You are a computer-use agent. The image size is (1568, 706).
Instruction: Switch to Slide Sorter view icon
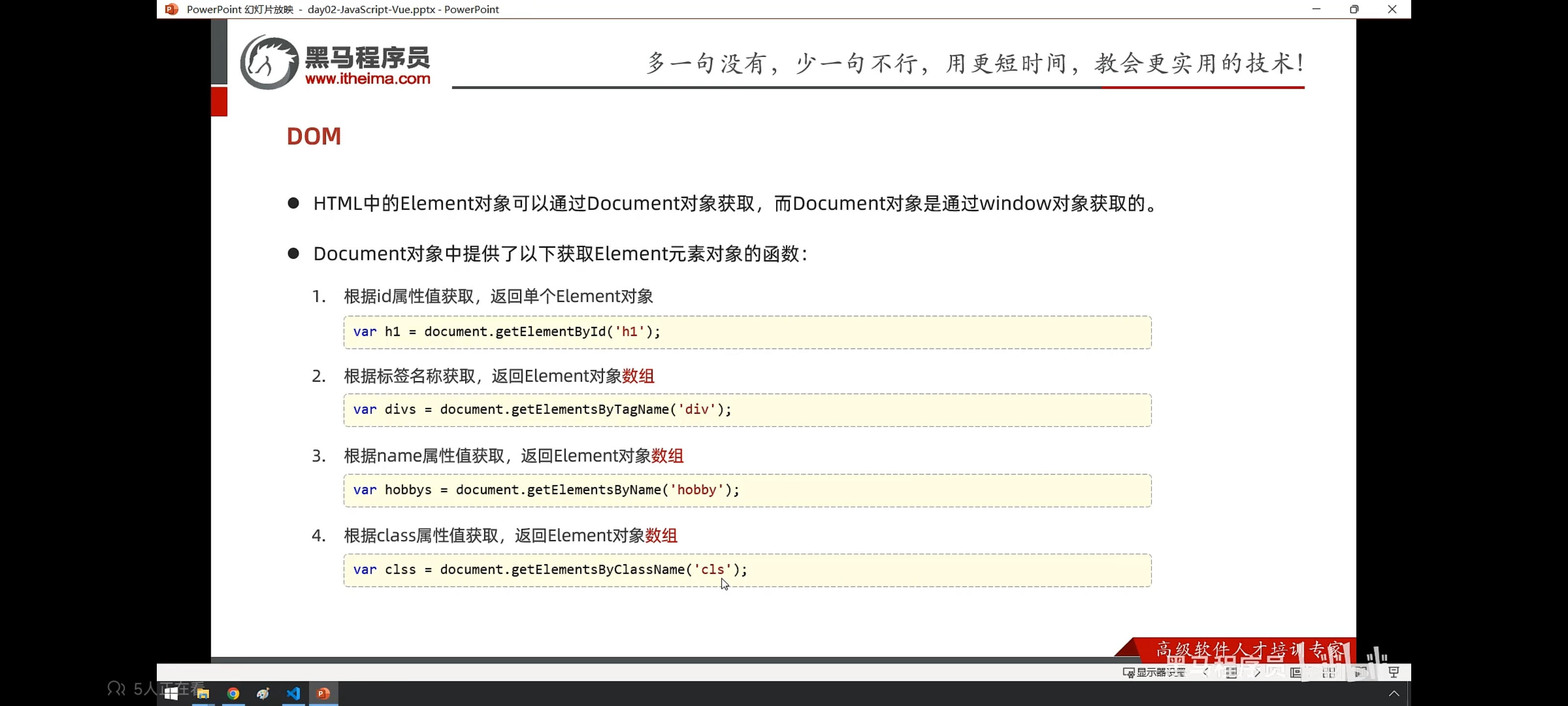click(x=1329, y=672)
